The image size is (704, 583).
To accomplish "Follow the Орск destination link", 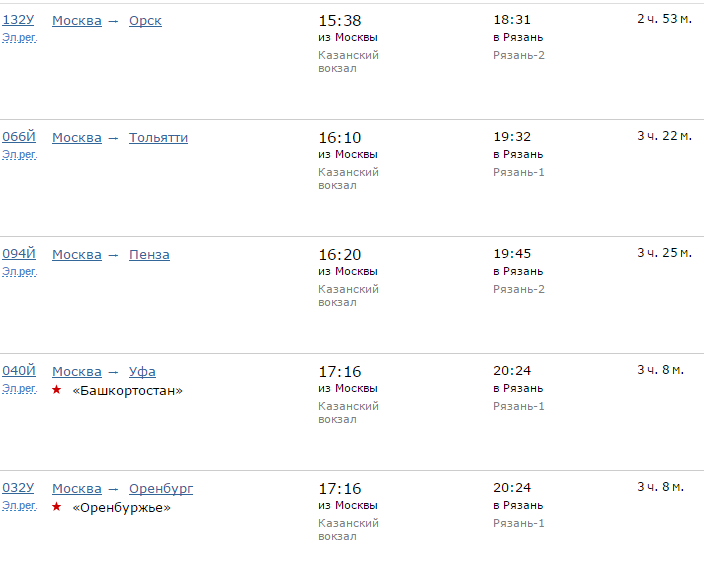I will 145,20.
